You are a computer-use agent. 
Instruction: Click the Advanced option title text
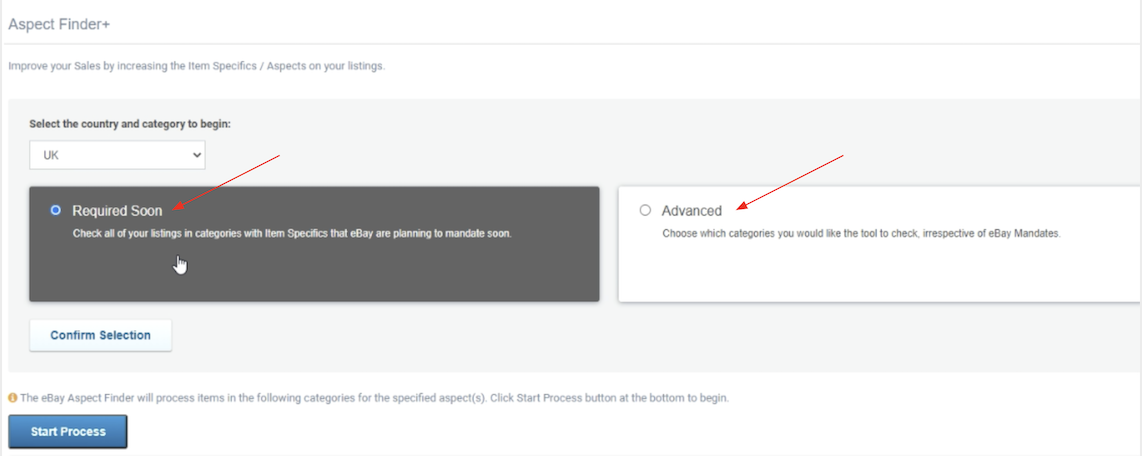click(x=692, y=211)
